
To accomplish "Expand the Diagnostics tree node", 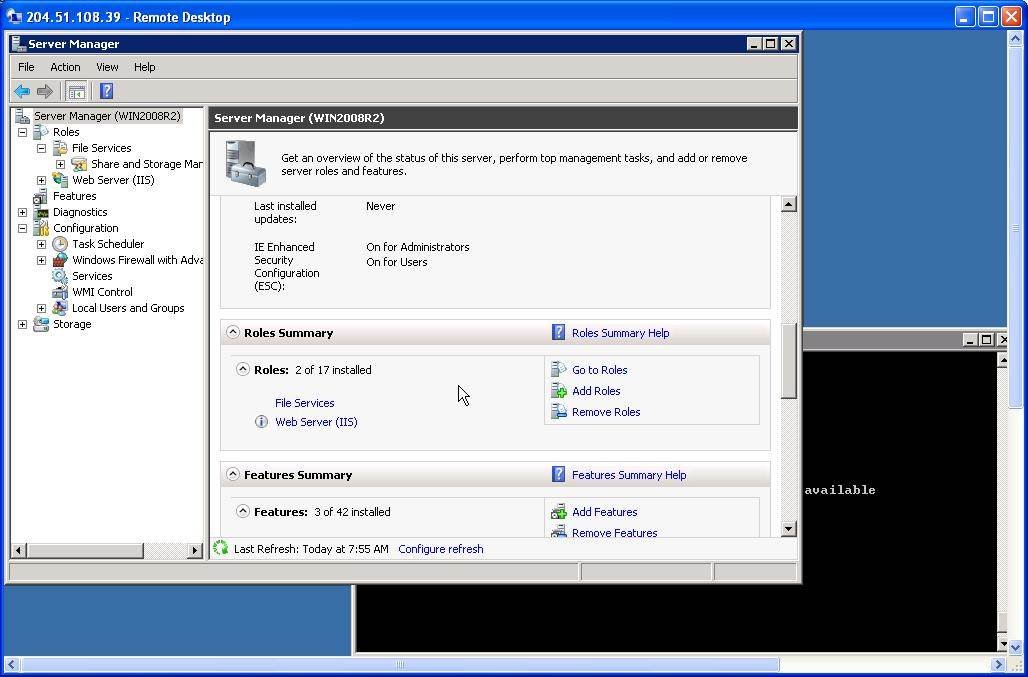I will coord(22,212).
